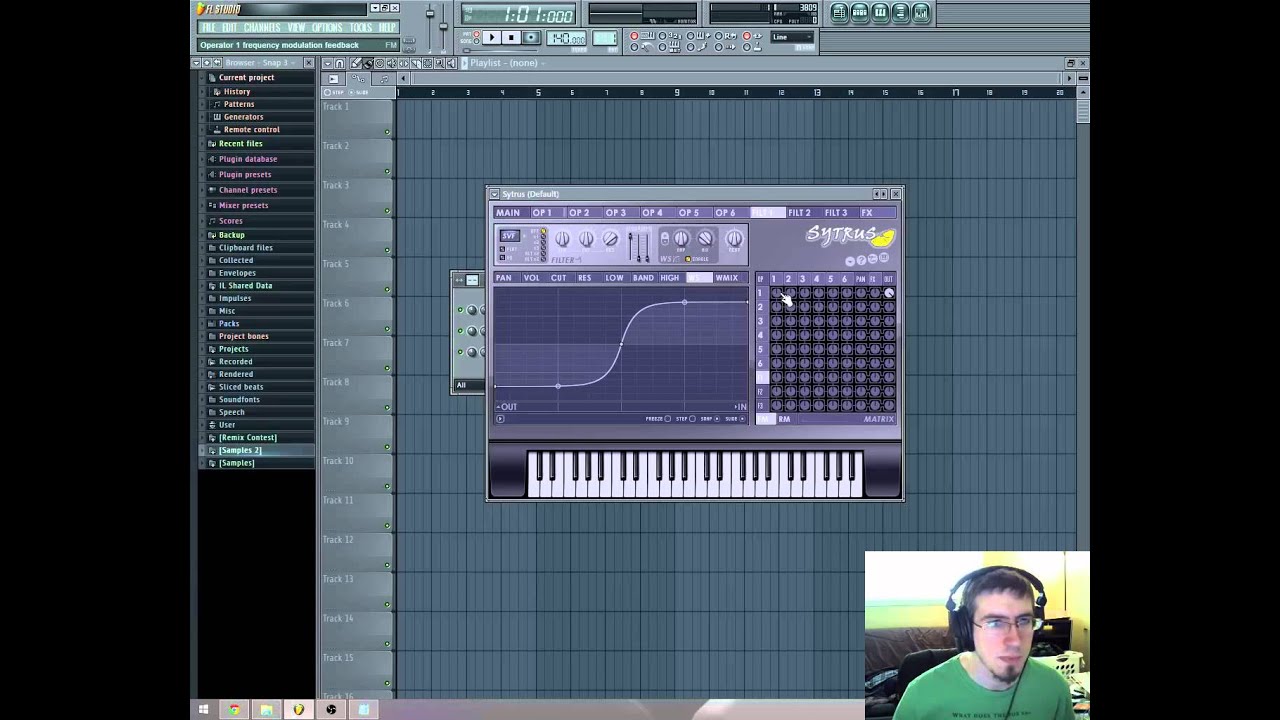Click the filter RES knob in Sytrus
This screenshot has height=720, width=1280.
coord(610,239)
